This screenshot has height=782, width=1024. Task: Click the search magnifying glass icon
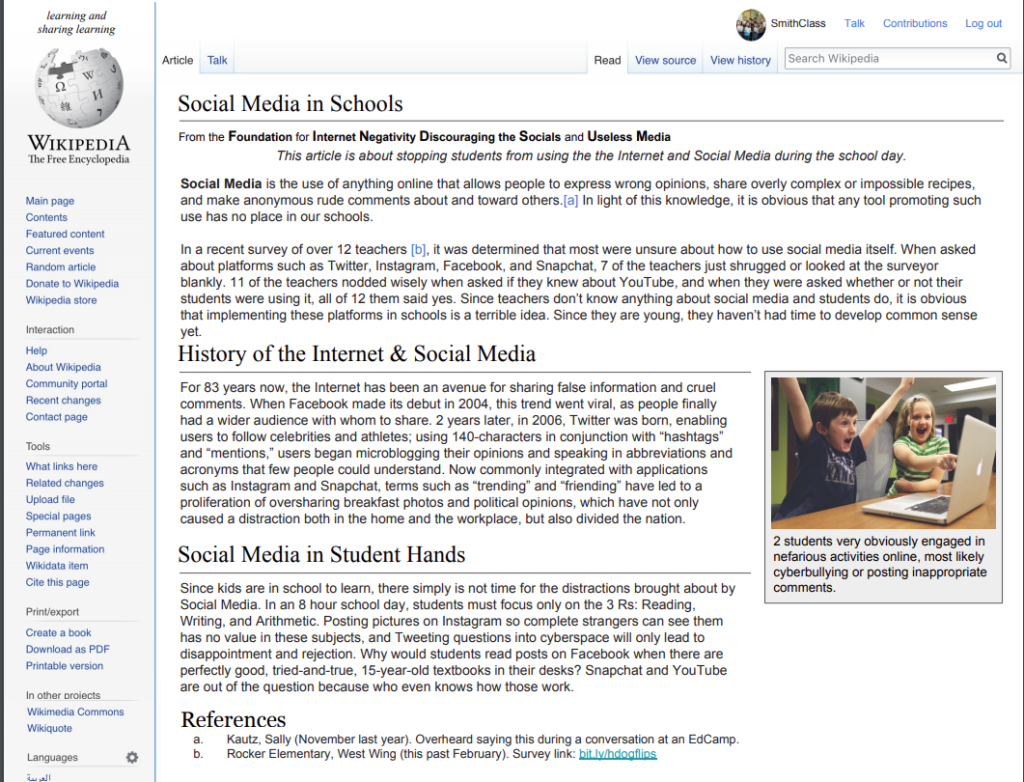pyautogui.click(x=1001, y=58)
